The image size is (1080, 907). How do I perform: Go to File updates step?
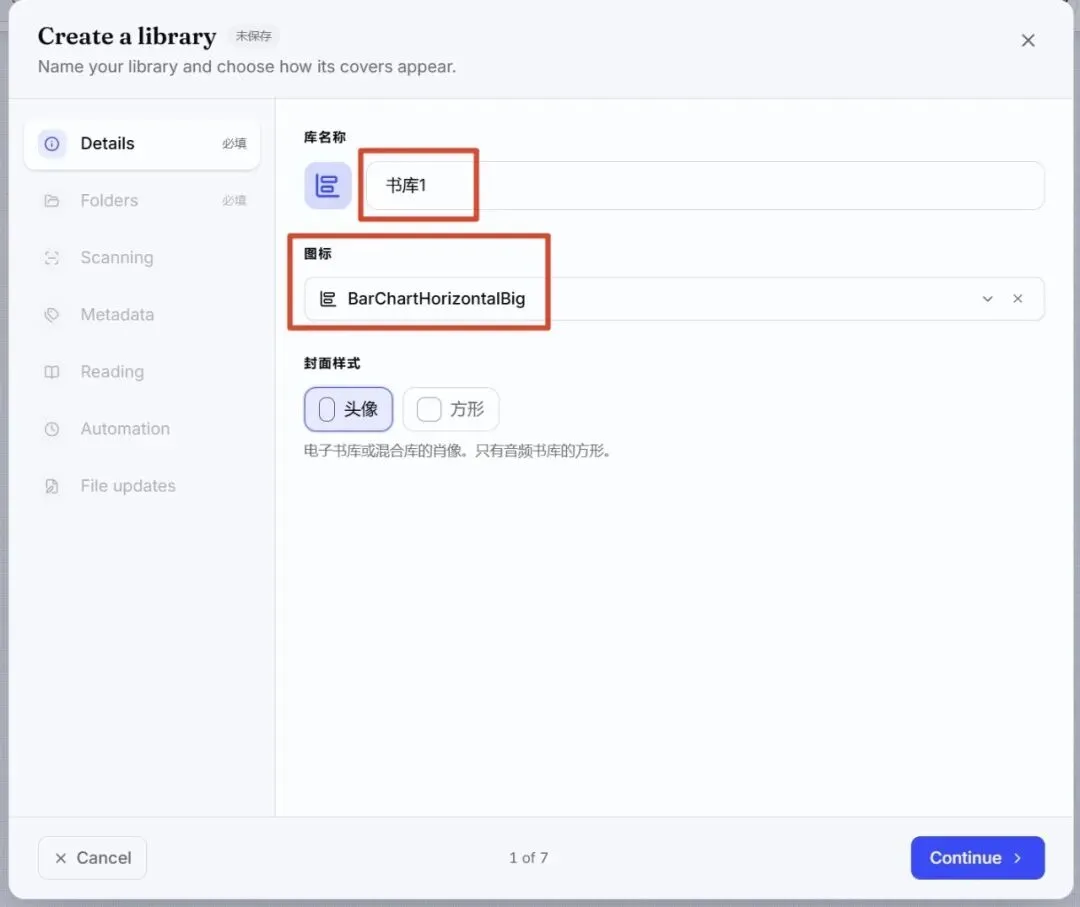(x=142, y=486)
